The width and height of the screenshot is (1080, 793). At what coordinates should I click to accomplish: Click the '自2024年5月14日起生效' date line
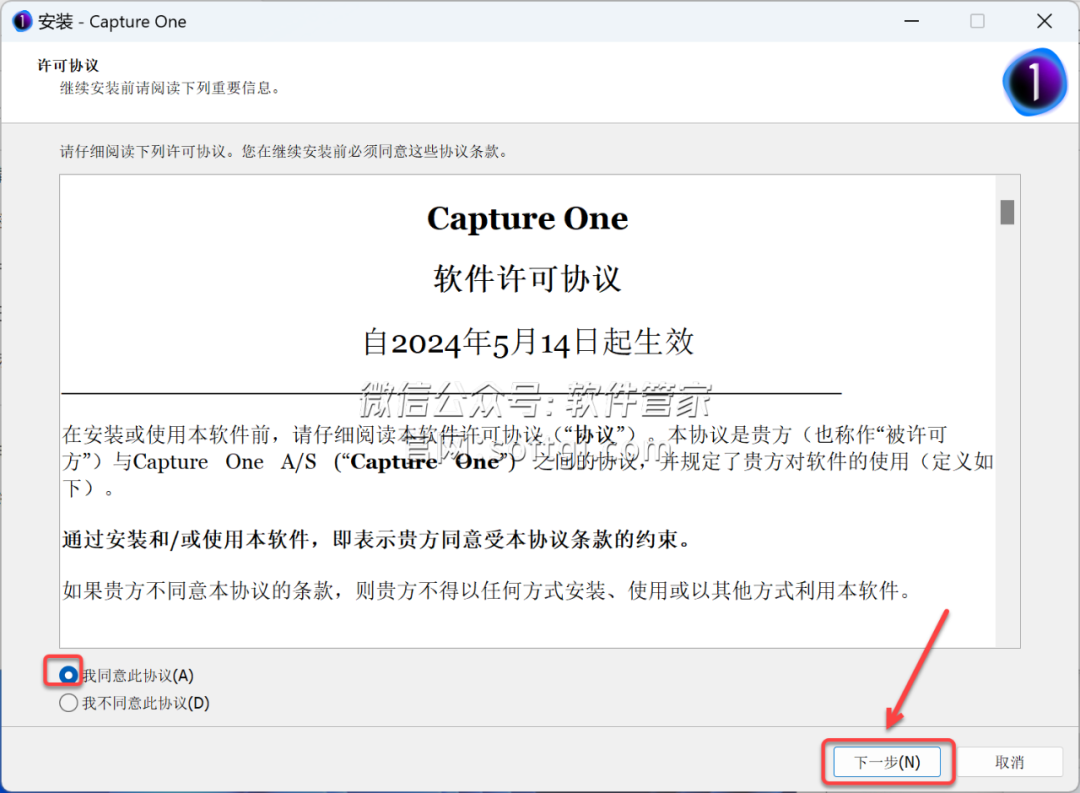click(528, 342)
